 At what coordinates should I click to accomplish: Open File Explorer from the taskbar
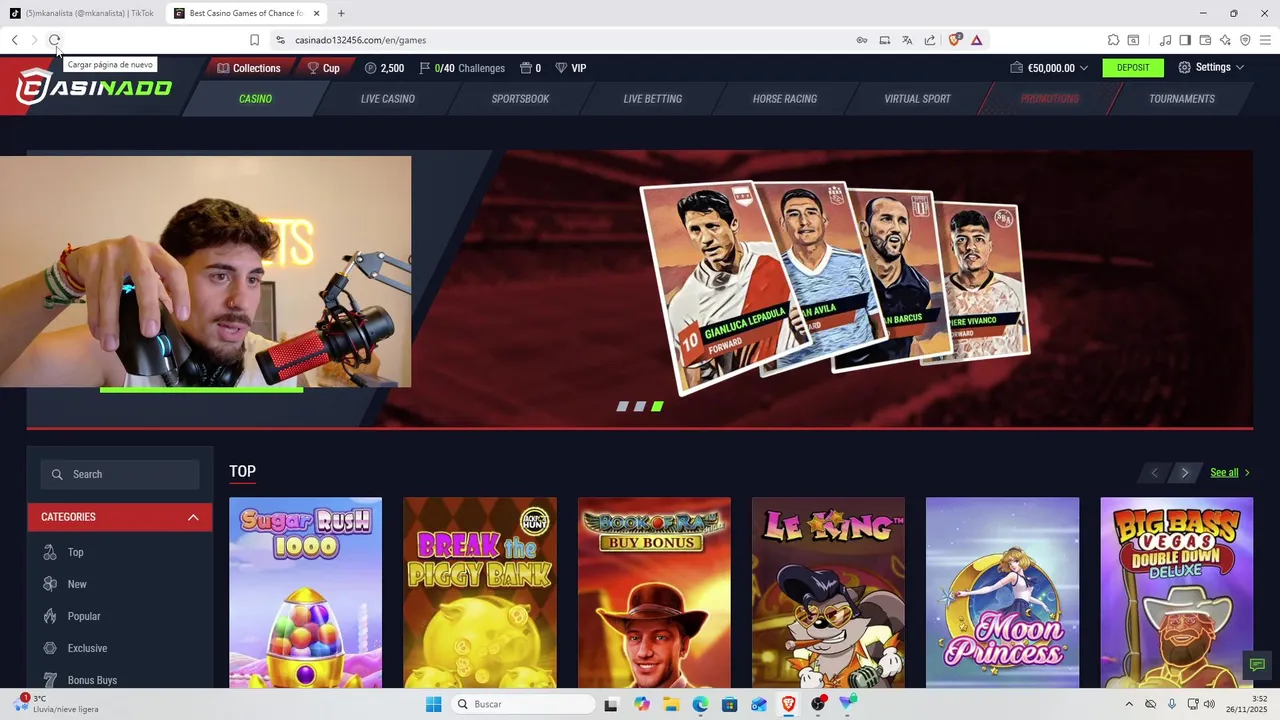click(671, 704)
